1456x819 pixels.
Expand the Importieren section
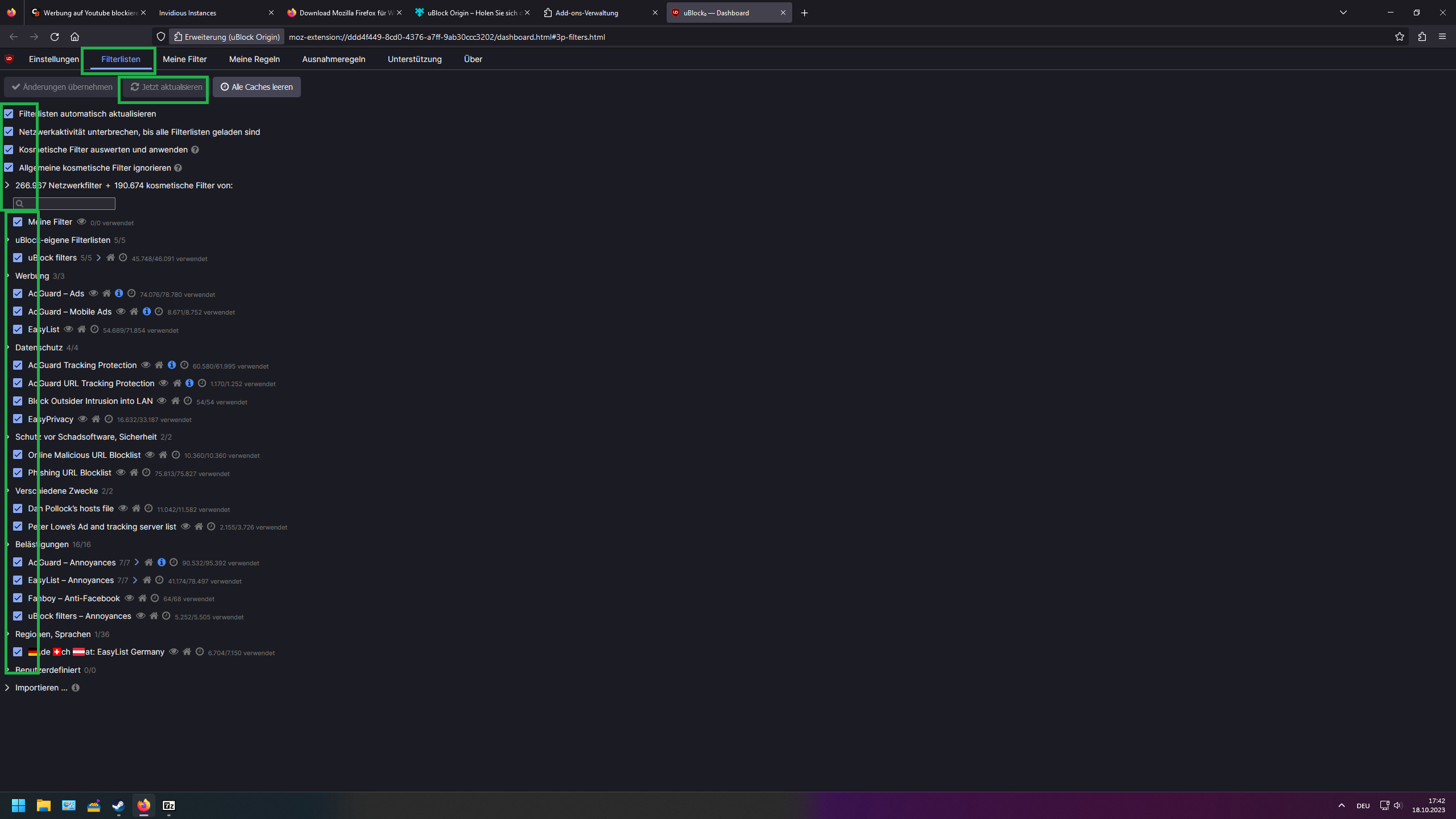7,688
